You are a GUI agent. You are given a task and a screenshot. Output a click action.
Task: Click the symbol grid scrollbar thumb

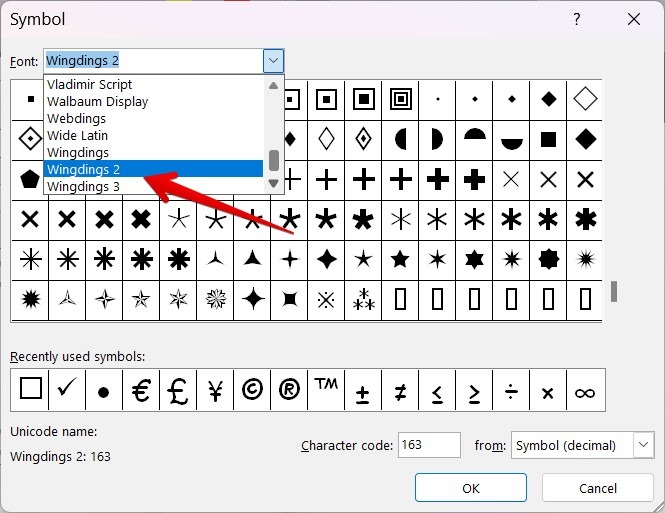pos(614,291)
